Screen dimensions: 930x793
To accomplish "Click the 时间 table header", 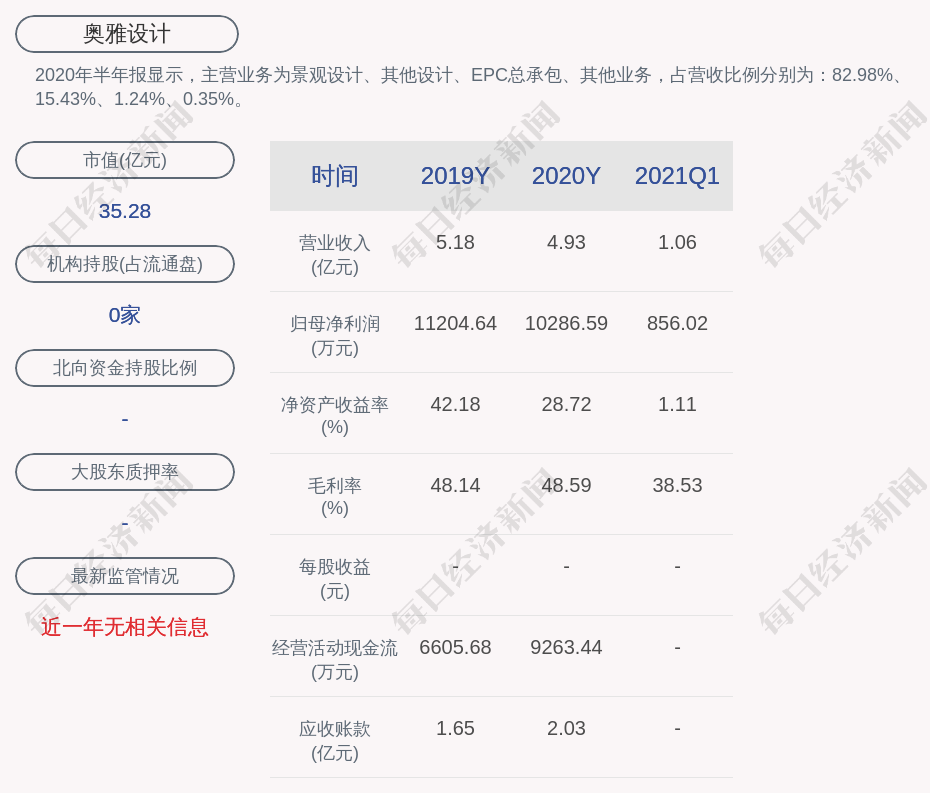I will coord(335,176).
